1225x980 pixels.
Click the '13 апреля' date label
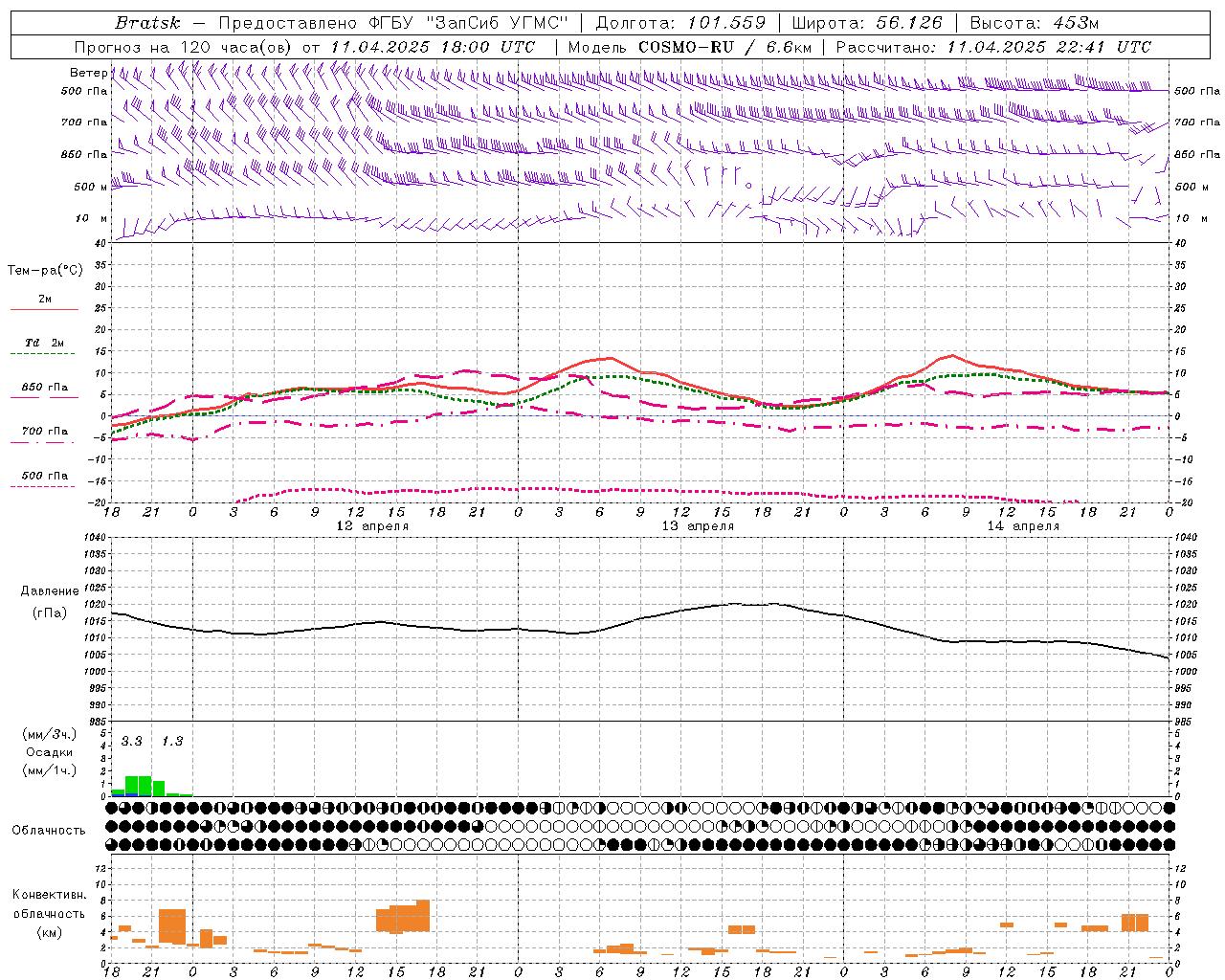click(698, 526)
